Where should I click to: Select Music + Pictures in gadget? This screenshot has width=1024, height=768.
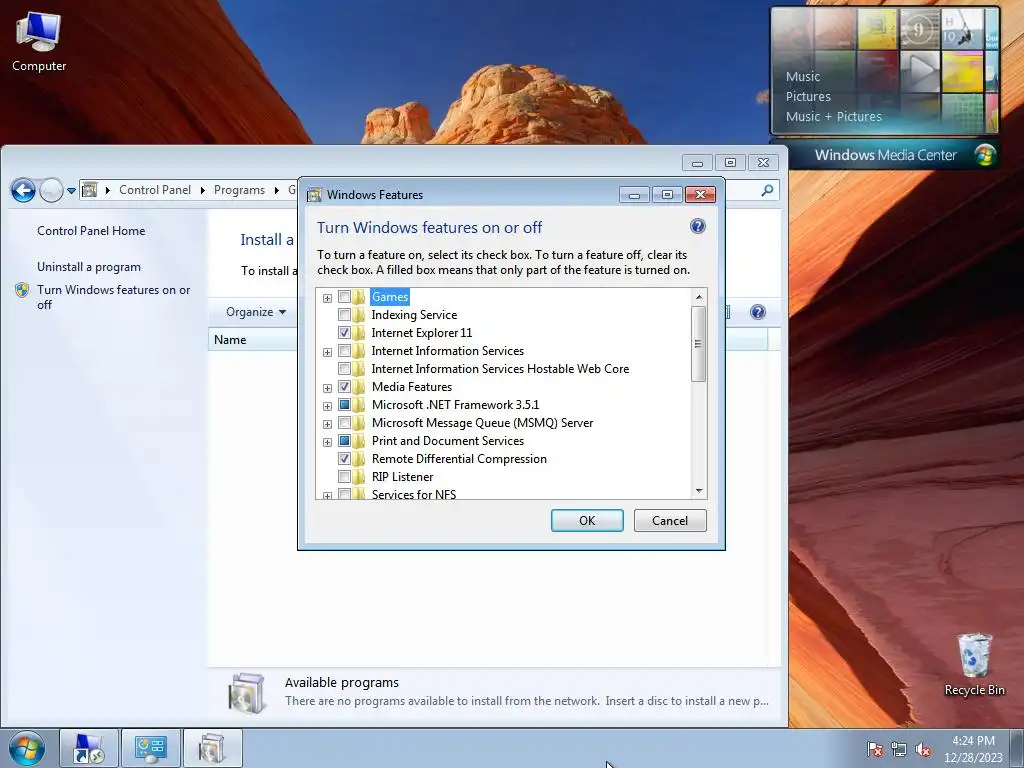point(833,116)
